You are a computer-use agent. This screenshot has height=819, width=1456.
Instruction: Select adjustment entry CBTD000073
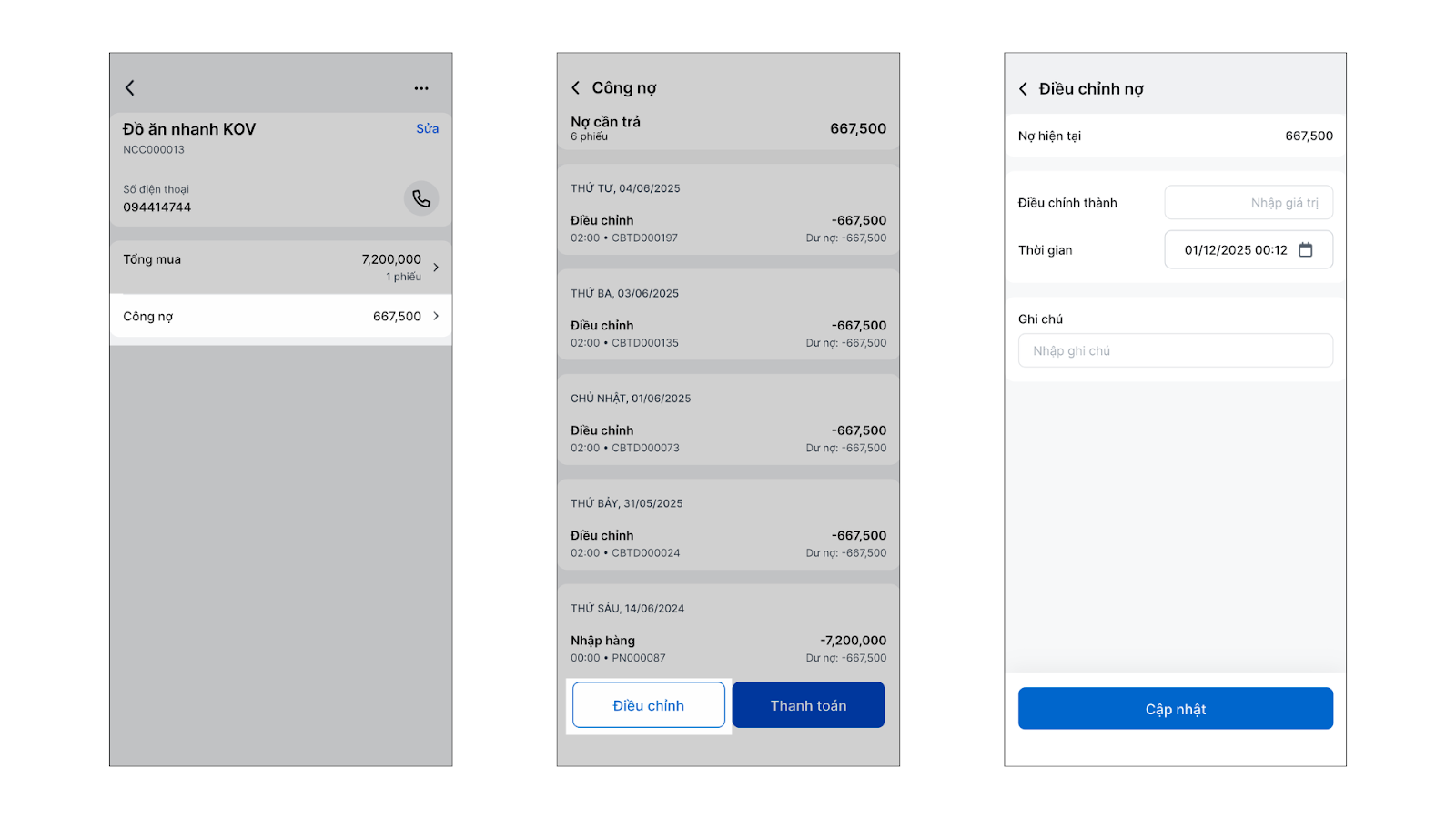coord(728,439)
